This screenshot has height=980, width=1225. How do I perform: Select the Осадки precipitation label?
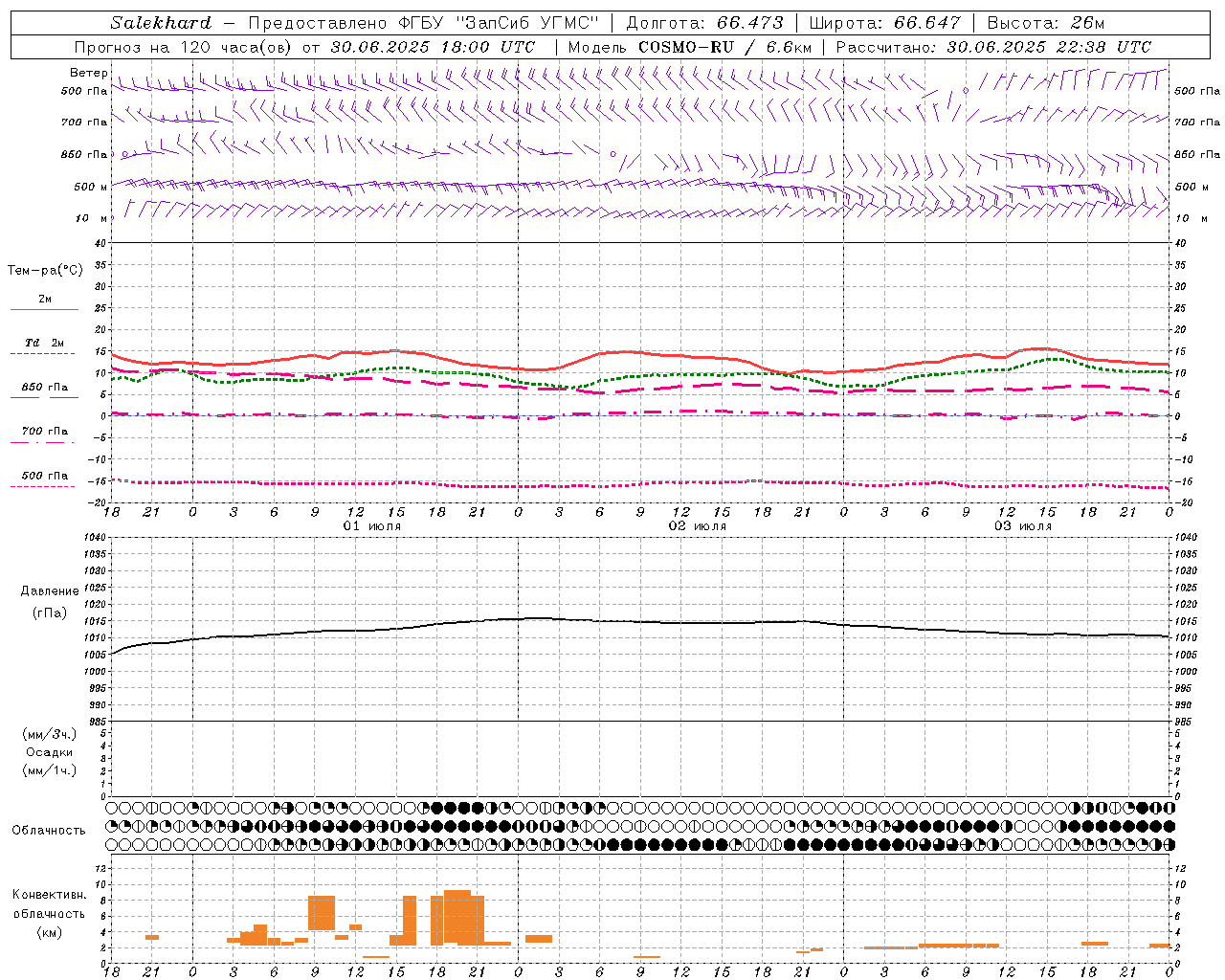coord(50,752)
